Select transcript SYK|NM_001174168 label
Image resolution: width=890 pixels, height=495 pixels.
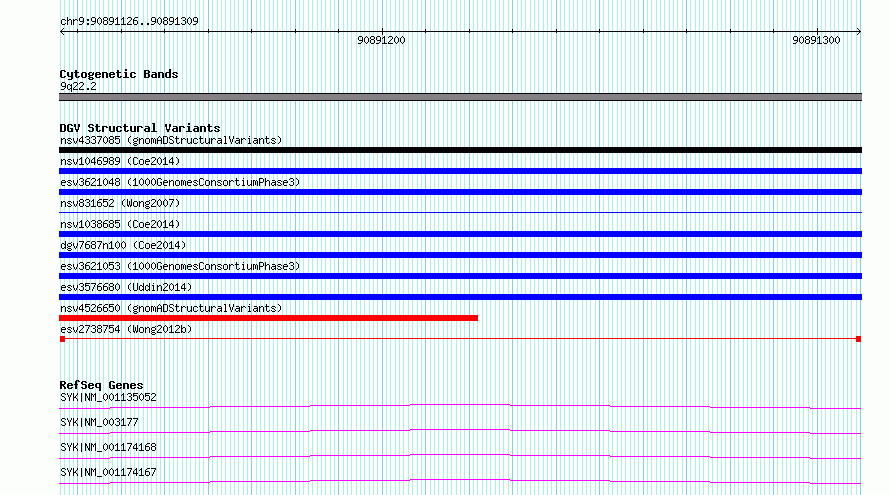coord(108,447)
